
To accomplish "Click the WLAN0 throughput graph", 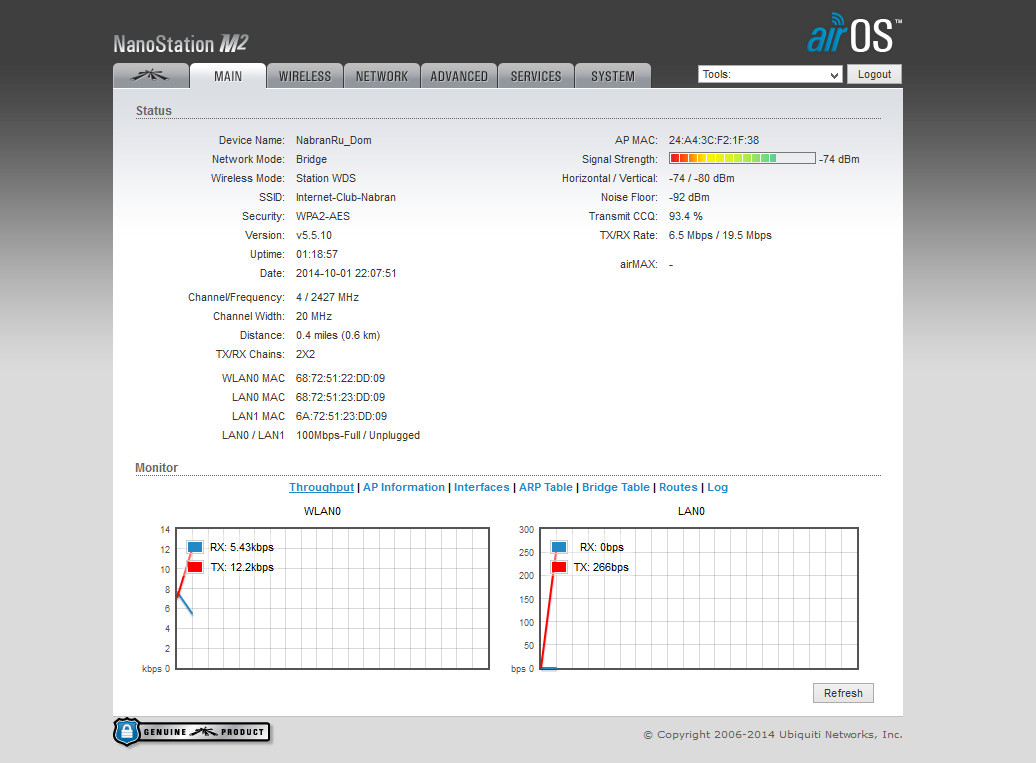I will [x=333, y=598].
